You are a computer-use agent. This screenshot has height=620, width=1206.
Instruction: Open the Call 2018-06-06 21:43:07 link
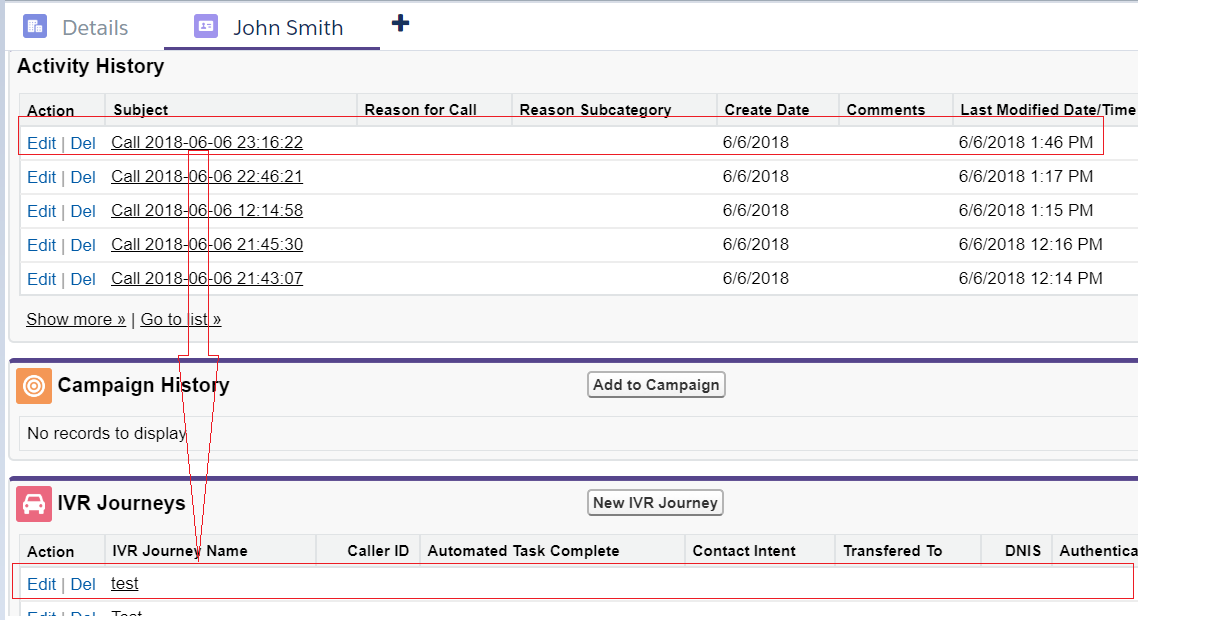pos(206,279)
